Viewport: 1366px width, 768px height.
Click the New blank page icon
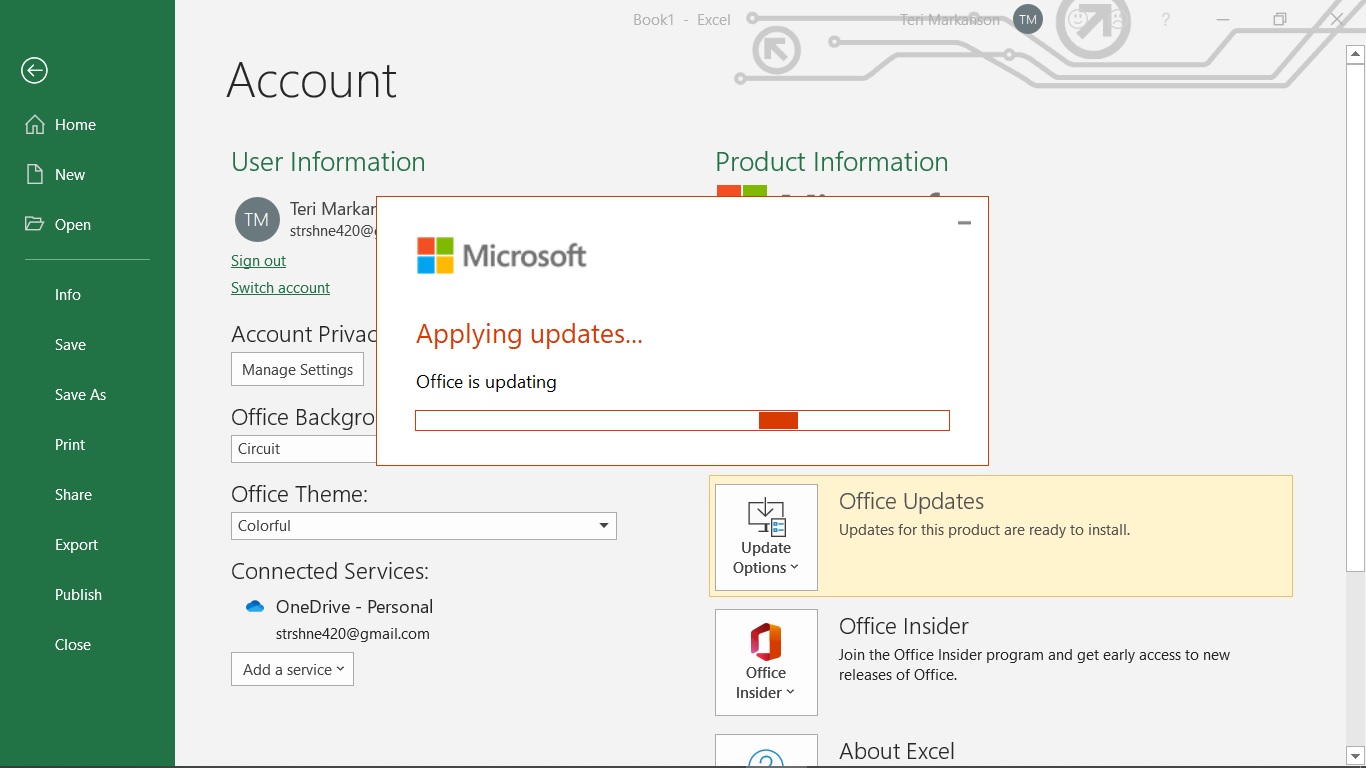pyautogui.click(x=35, y=175)
